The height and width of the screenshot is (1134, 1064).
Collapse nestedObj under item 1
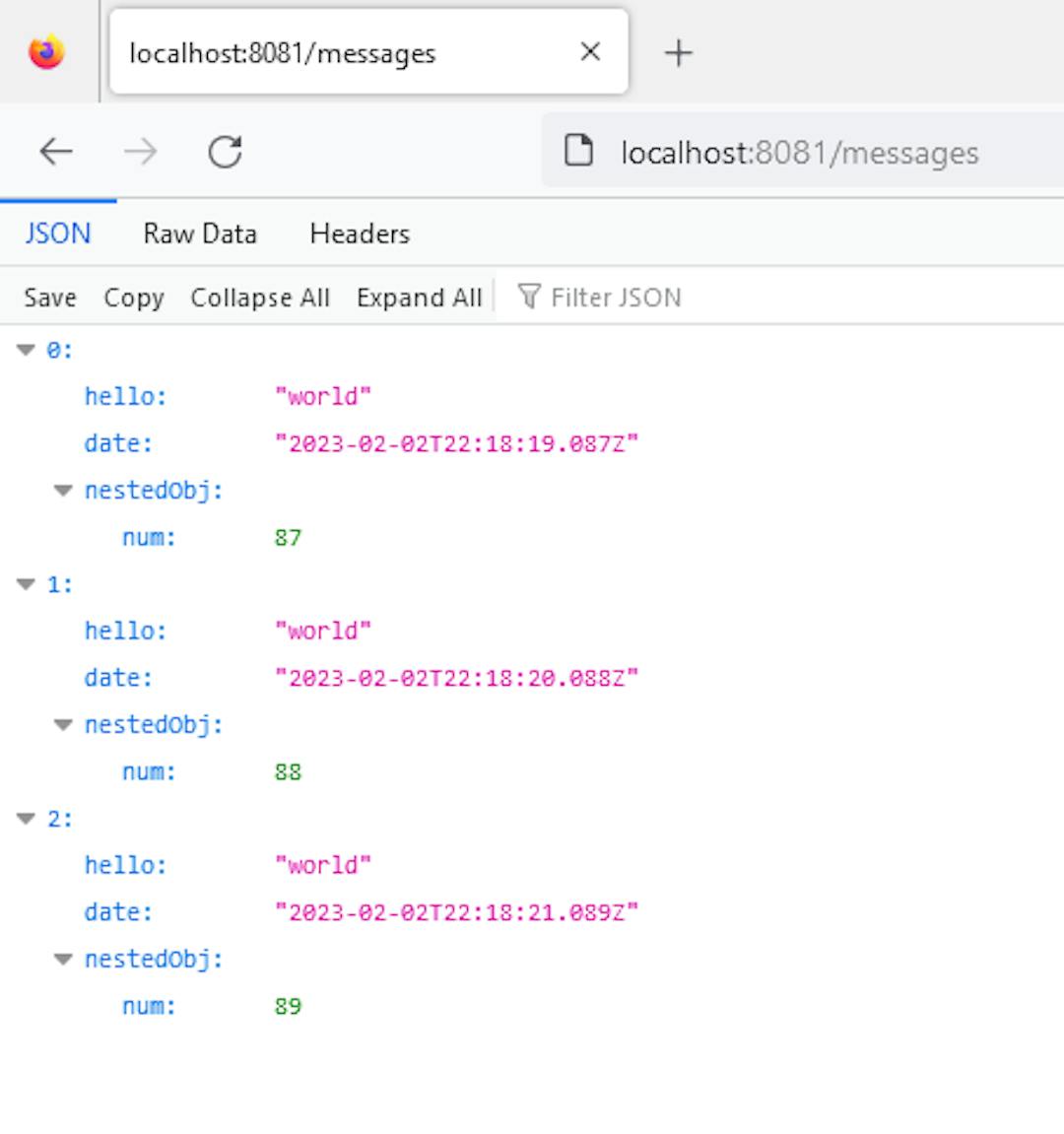[x=64, y=725]
